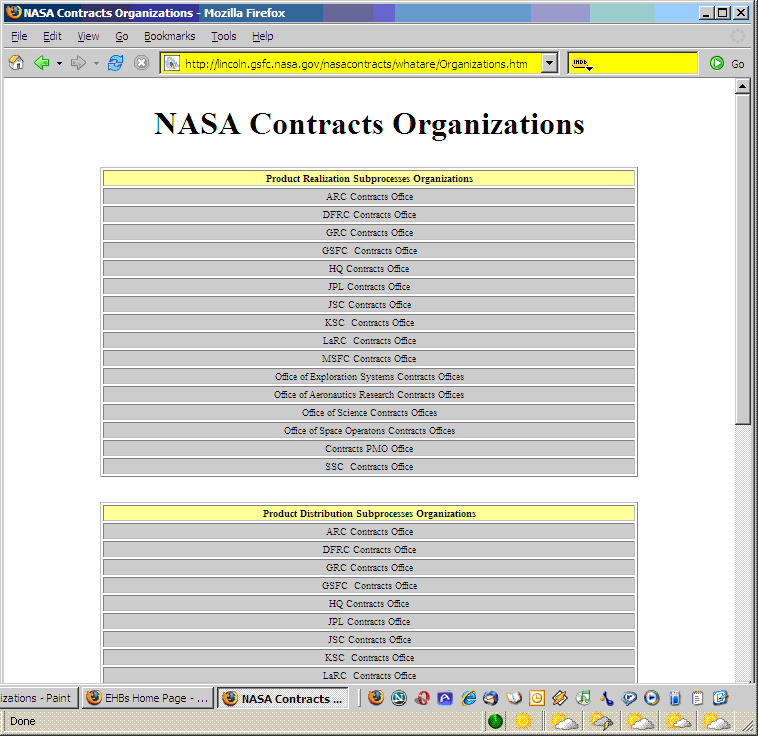Click KSC Contracts Office under Product Distribution
The height and width of the screenshot is (736, 758).
[x=369, y=657]
